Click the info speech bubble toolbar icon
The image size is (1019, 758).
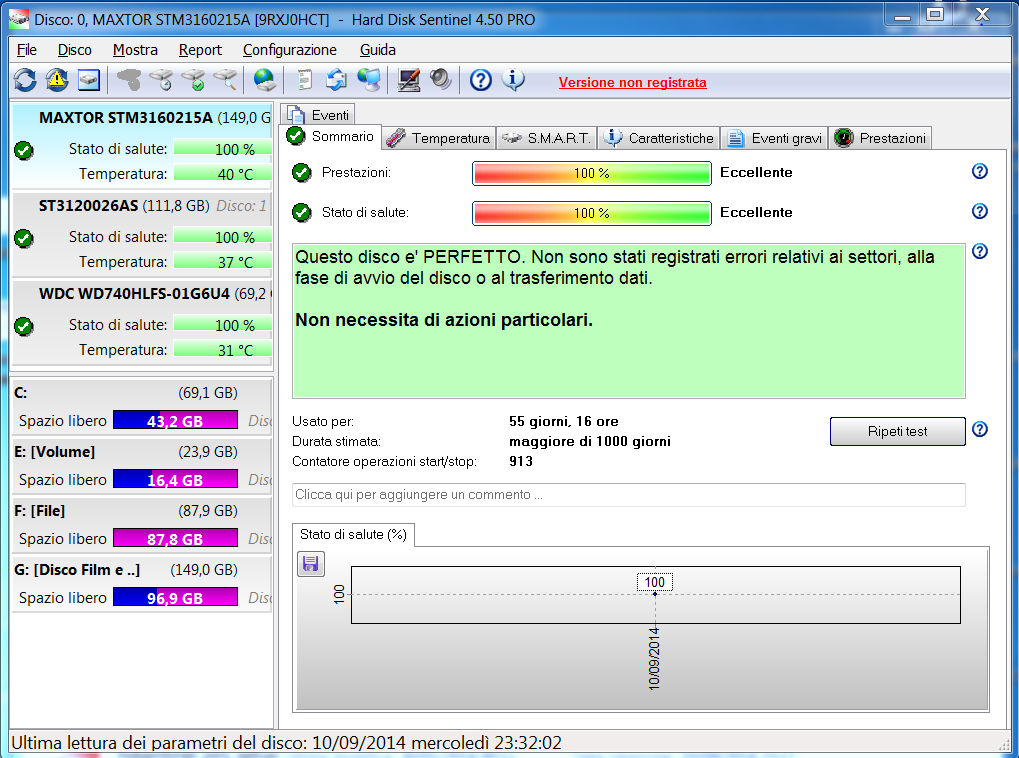513,80
